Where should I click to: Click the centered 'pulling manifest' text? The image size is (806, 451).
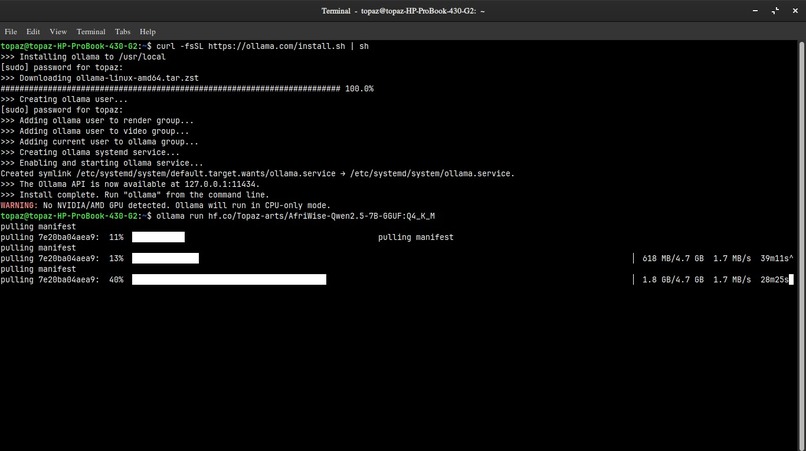416,237
